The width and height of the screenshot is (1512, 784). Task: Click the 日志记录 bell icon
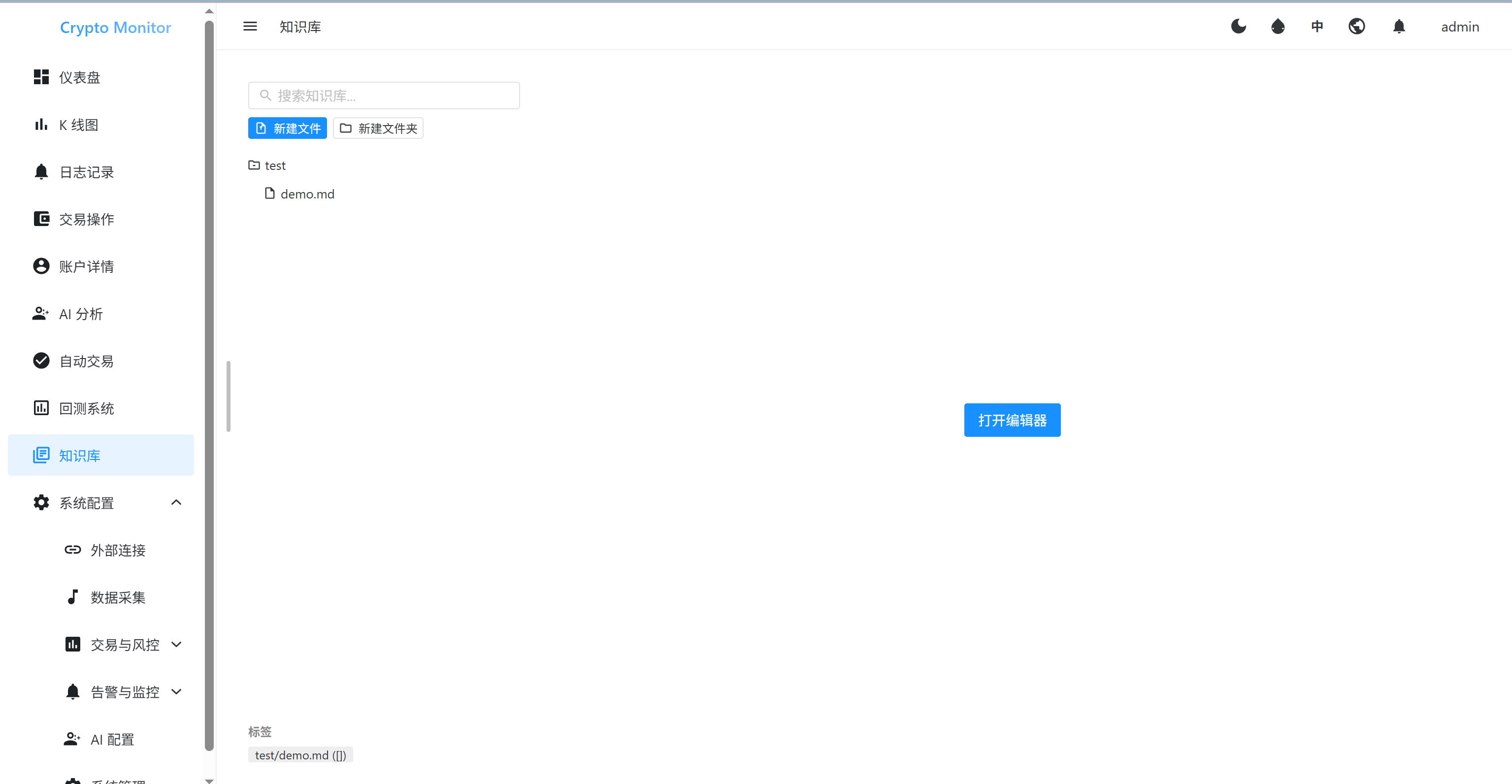pos(41,172)
